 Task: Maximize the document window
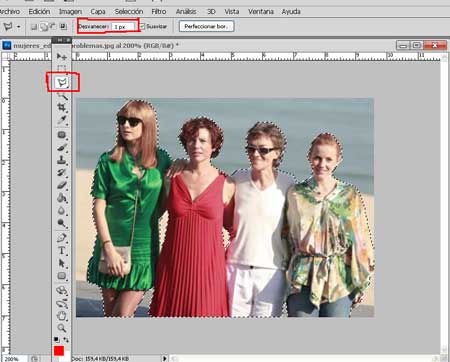pyautogui.click(x=416, y=45)
